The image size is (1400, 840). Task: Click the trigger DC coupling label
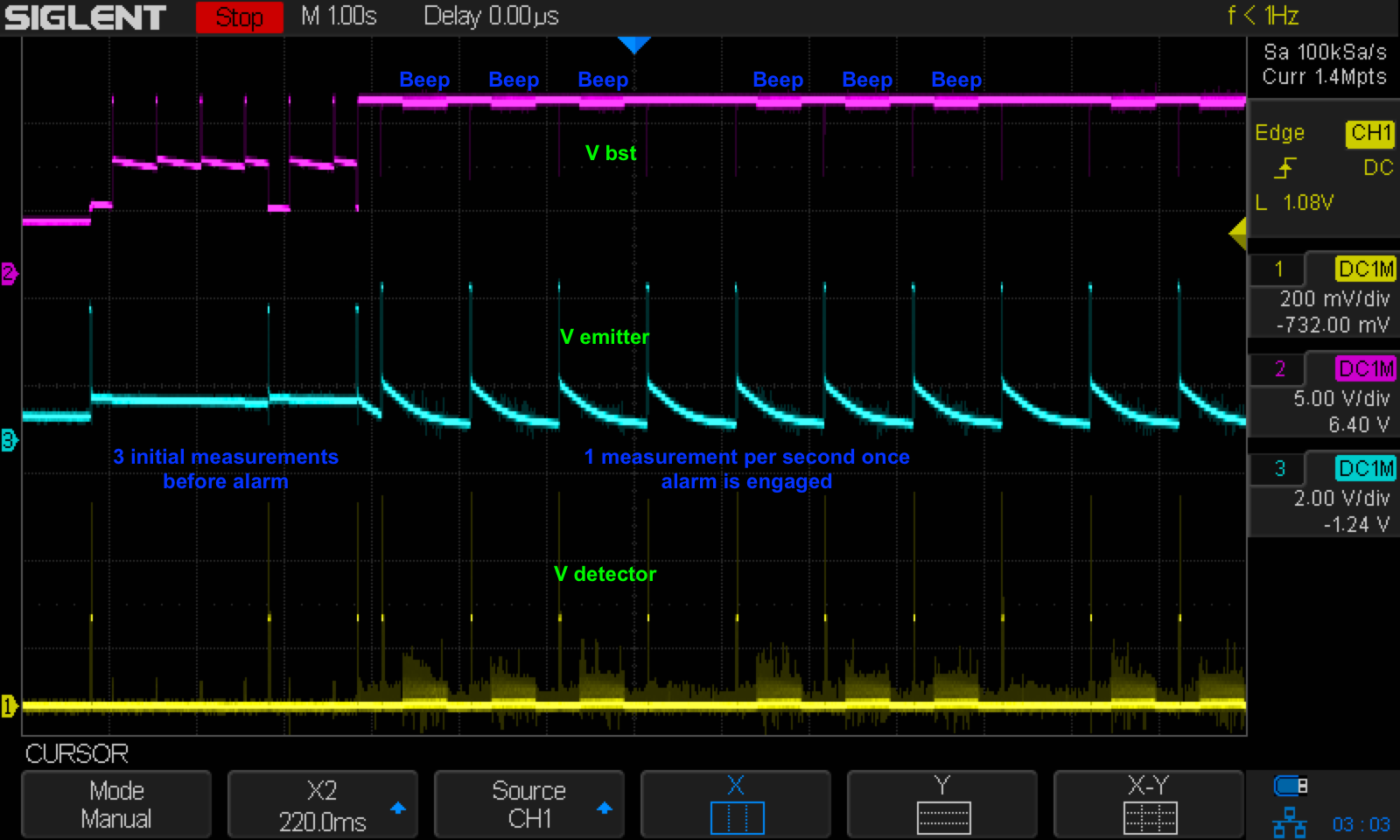pos(1378,167)
